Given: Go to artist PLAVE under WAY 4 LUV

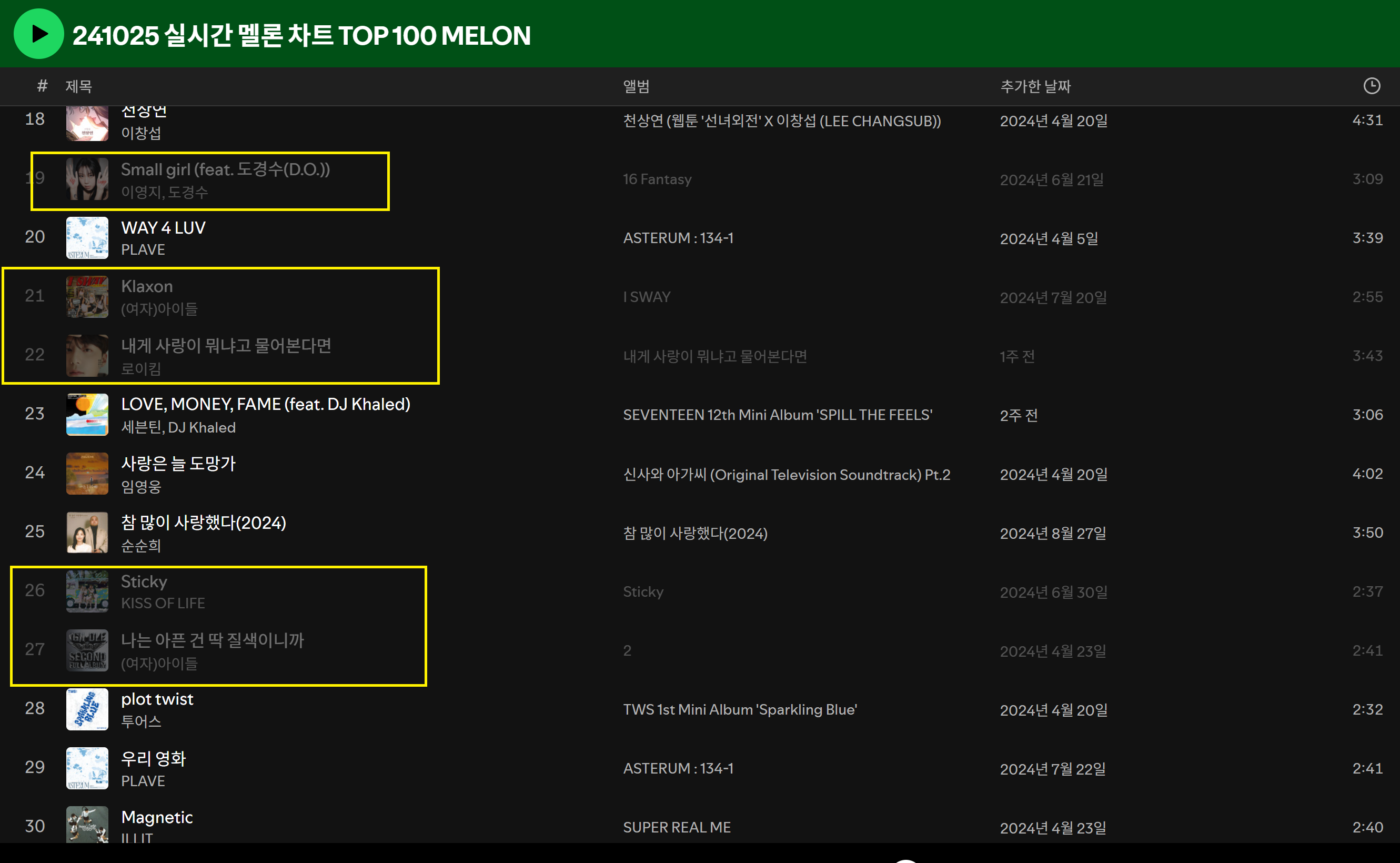Looking at the screenshot, I should click(x=143, y=250).
